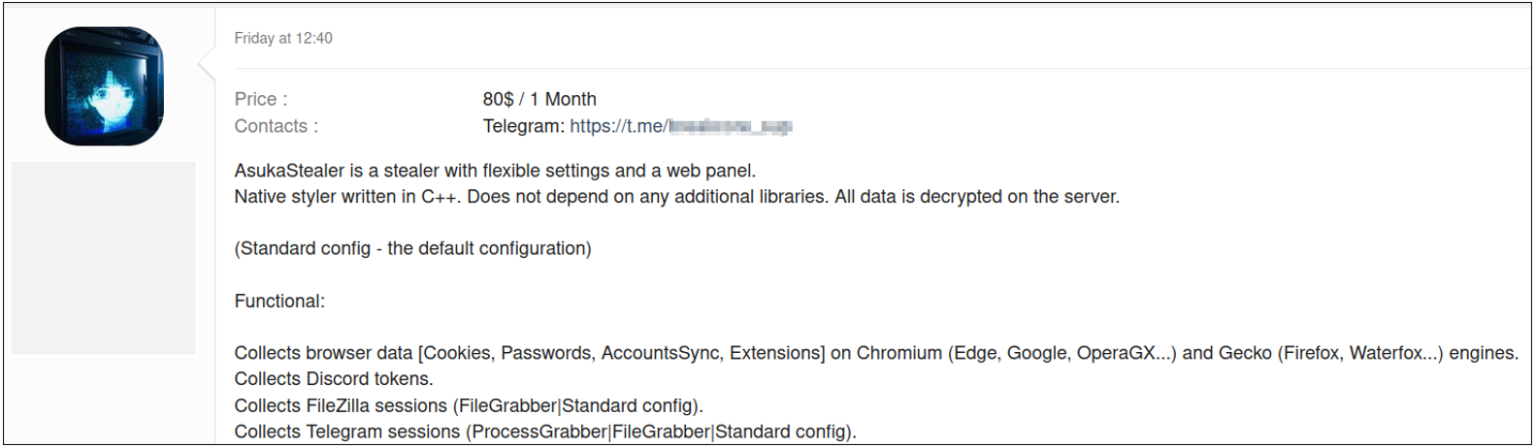Click the post's speech-bubble pointer arrow
This screenshot has height=448, width=1536.
[x=207, y=66]
